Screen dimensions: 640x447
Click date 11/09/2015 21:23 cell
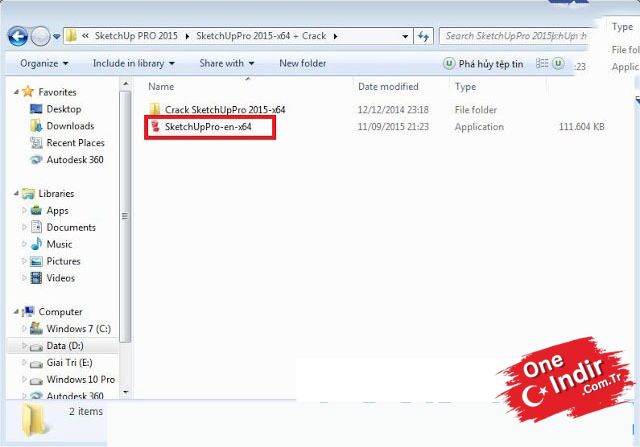pos(393,127)
